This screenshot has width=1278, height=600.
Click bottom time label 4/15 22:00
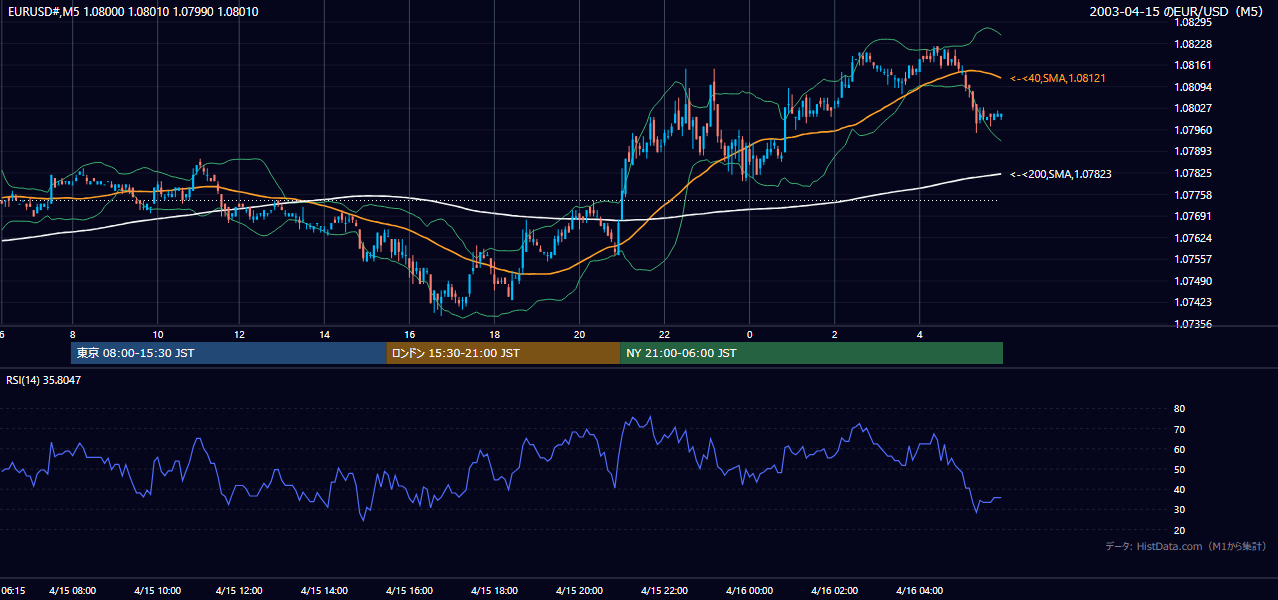(664, 591)
